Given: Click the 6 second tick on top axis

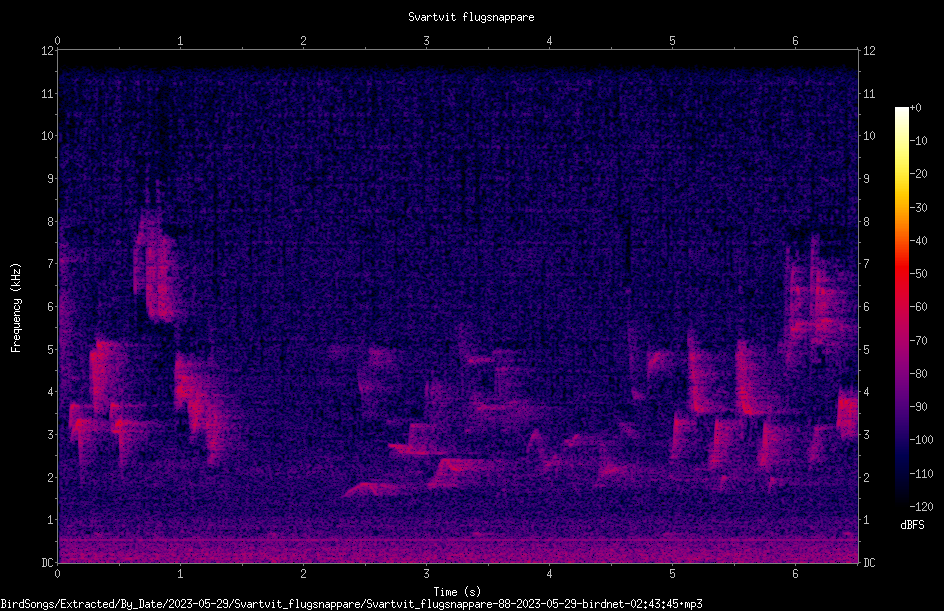Looking at the screenshot, I should tap(795, 41).
